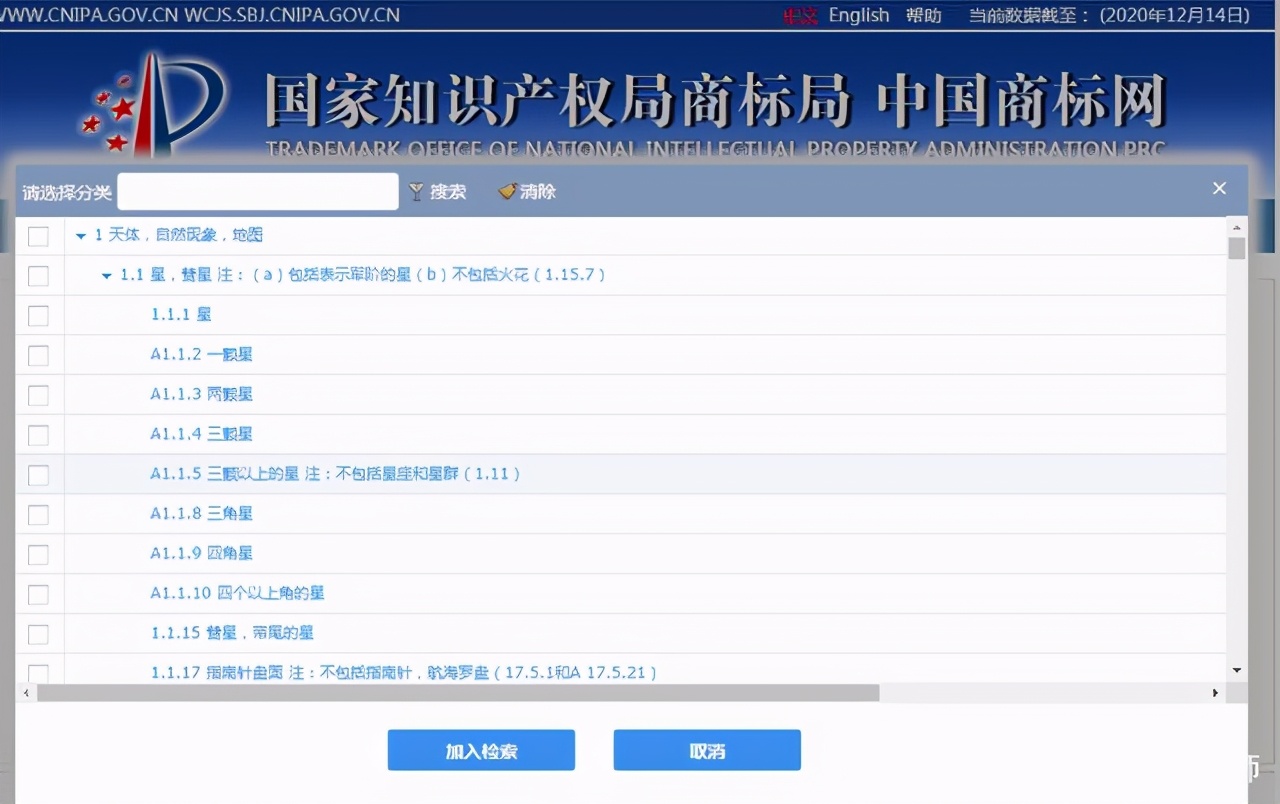Screen dimensions: 1280x804
Task: Click the horizontal scrollbar thumb
Action: 458,692
